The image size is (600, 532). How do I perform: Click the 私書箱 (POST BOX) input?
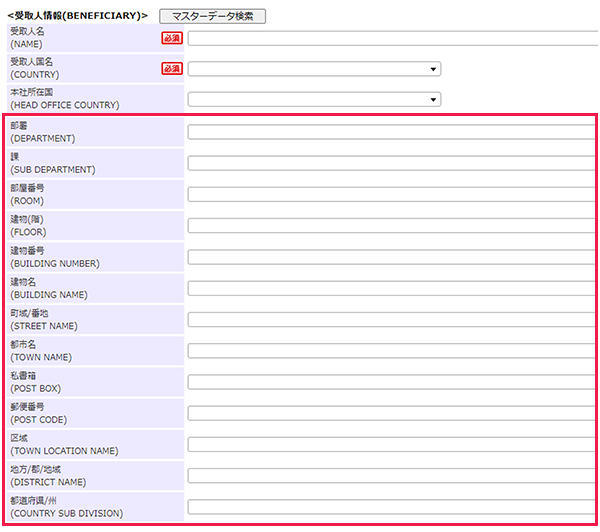click(390, 381)
